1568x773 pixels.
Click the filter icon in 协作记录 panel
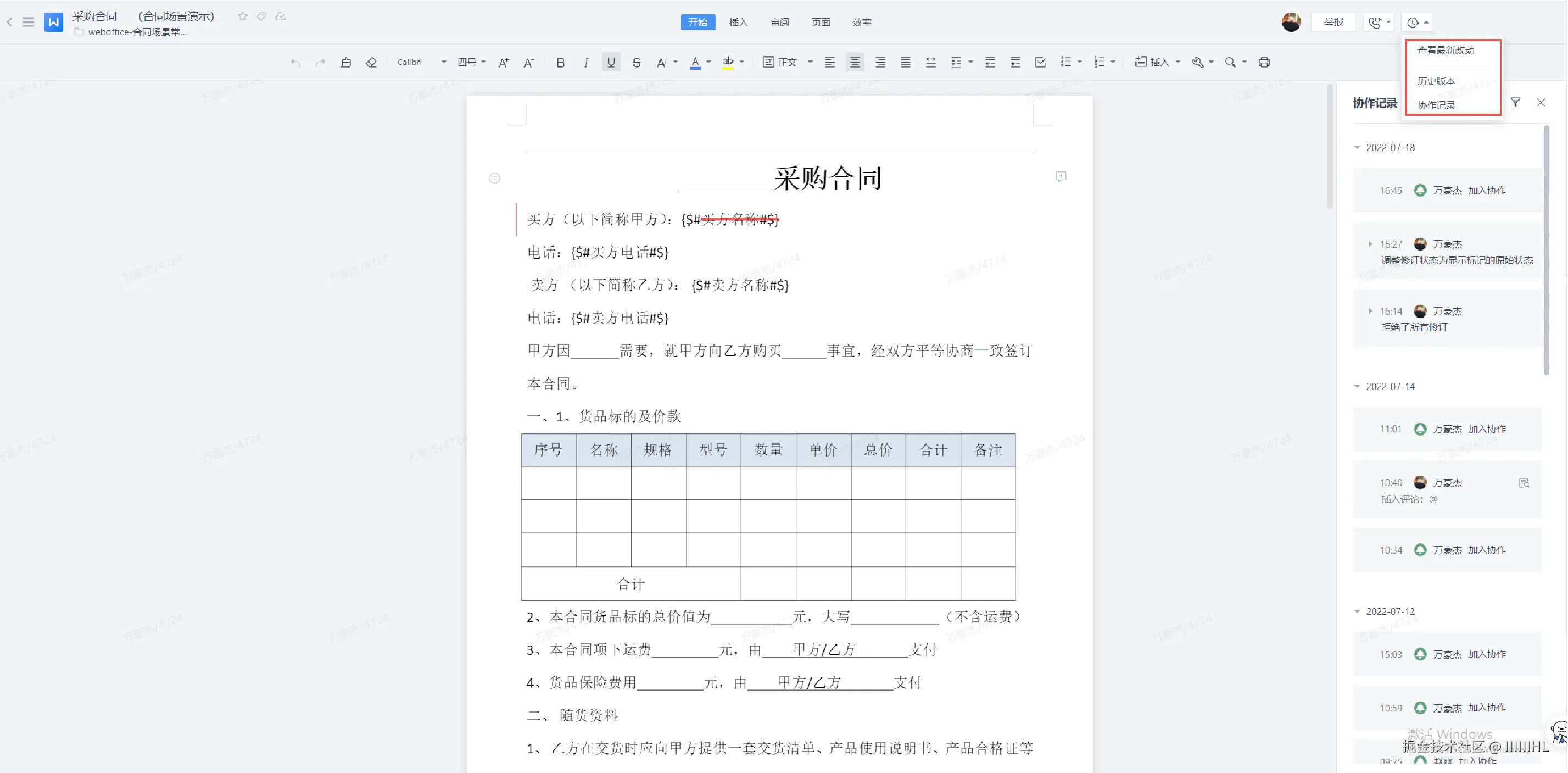click(x=1516, y=102)
